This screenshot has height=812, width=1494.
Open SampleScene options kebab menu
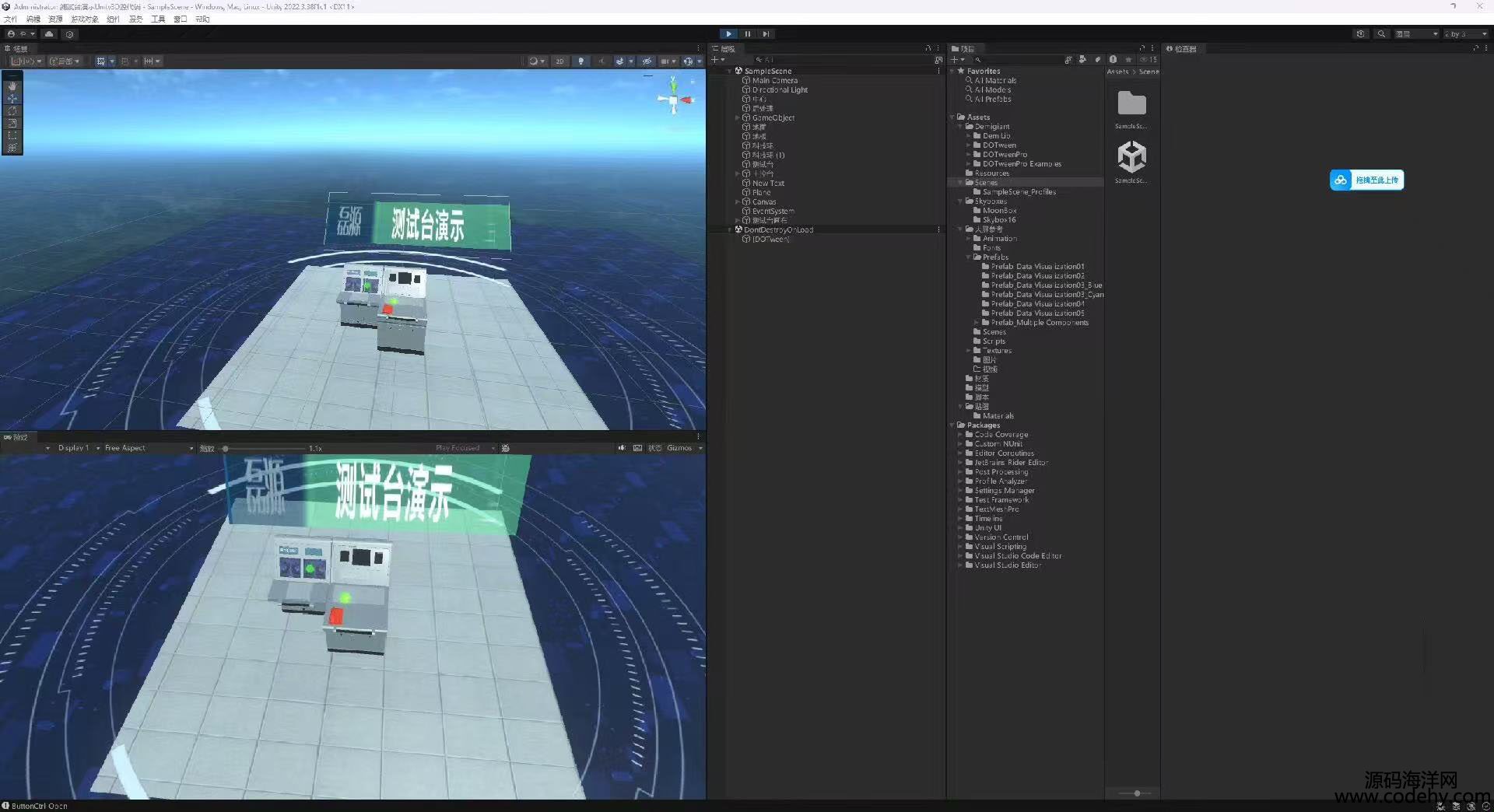938,71
